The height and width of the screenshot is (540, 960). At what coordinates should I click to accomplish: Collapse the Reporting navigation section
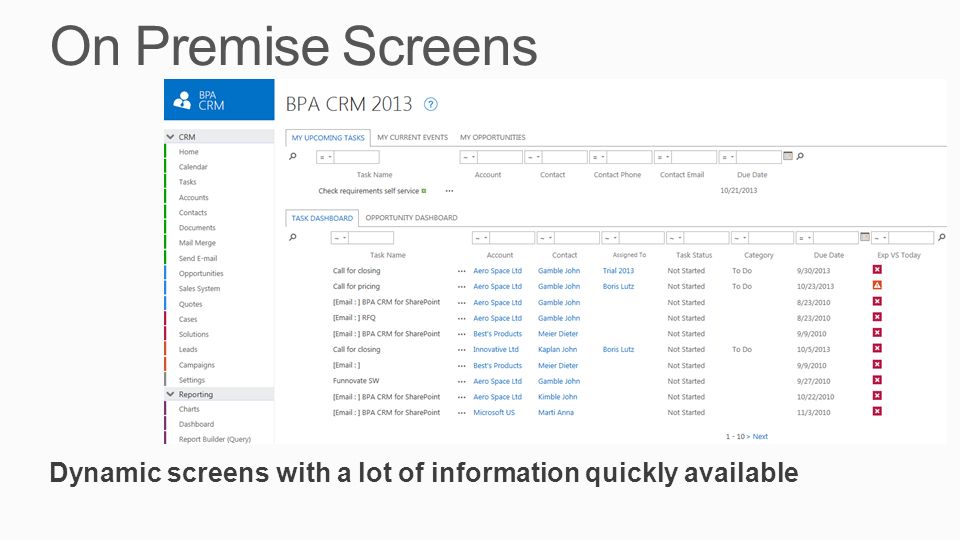click(170, 394)
